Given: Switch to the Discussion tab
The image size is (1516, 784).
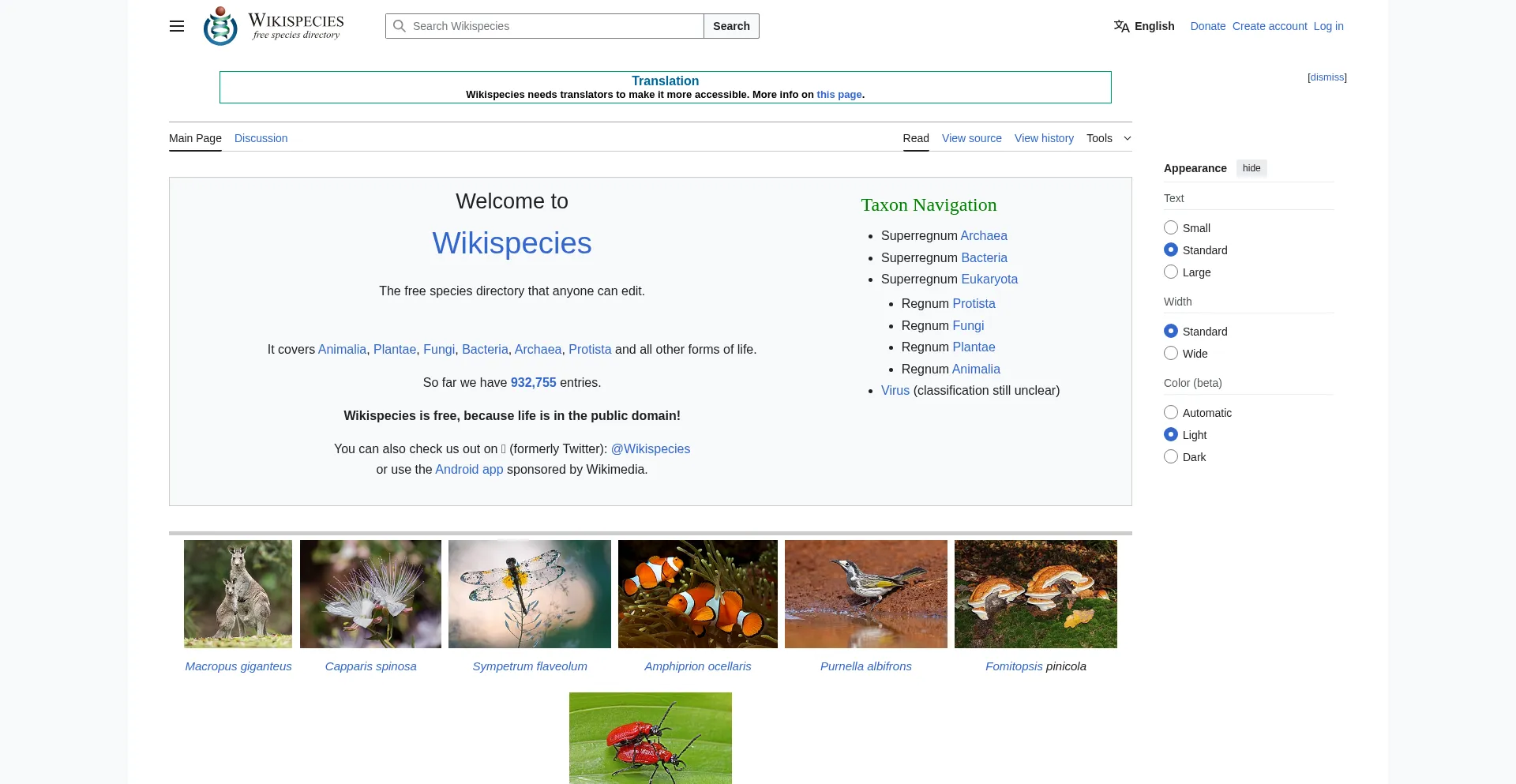Looking at the screenshot, I should tap(261, 138).
